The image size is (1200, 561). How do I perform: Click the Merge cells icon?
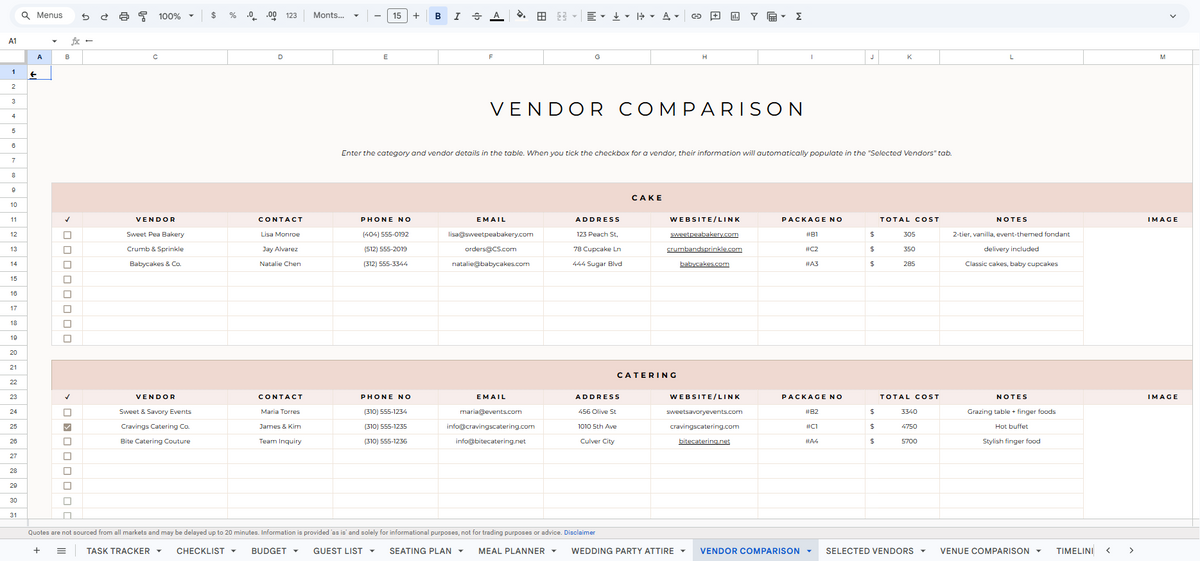[x=561, y=16]
